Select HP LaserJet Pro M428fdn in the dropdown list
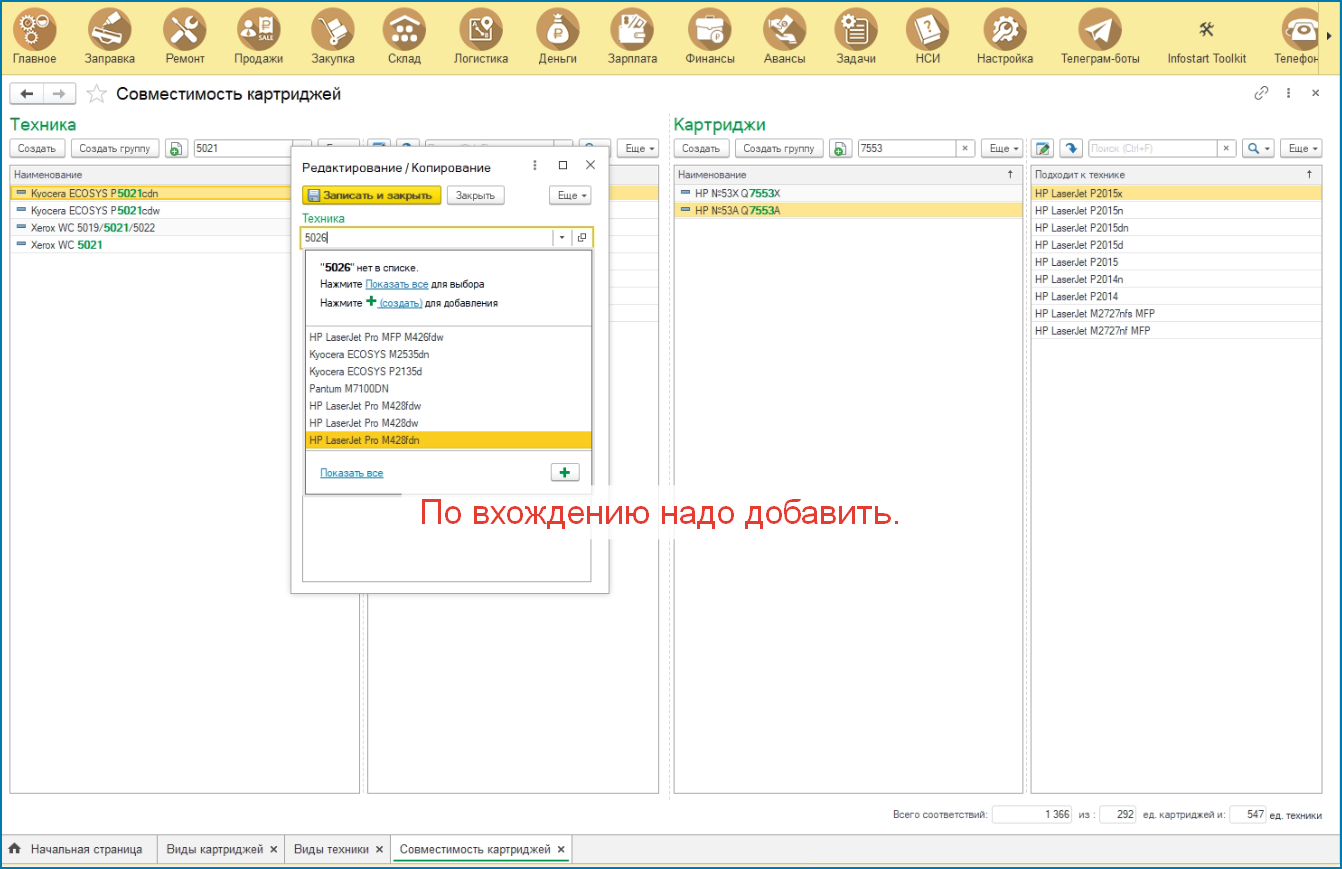1342x869 pixels. (x=448, y=440)
